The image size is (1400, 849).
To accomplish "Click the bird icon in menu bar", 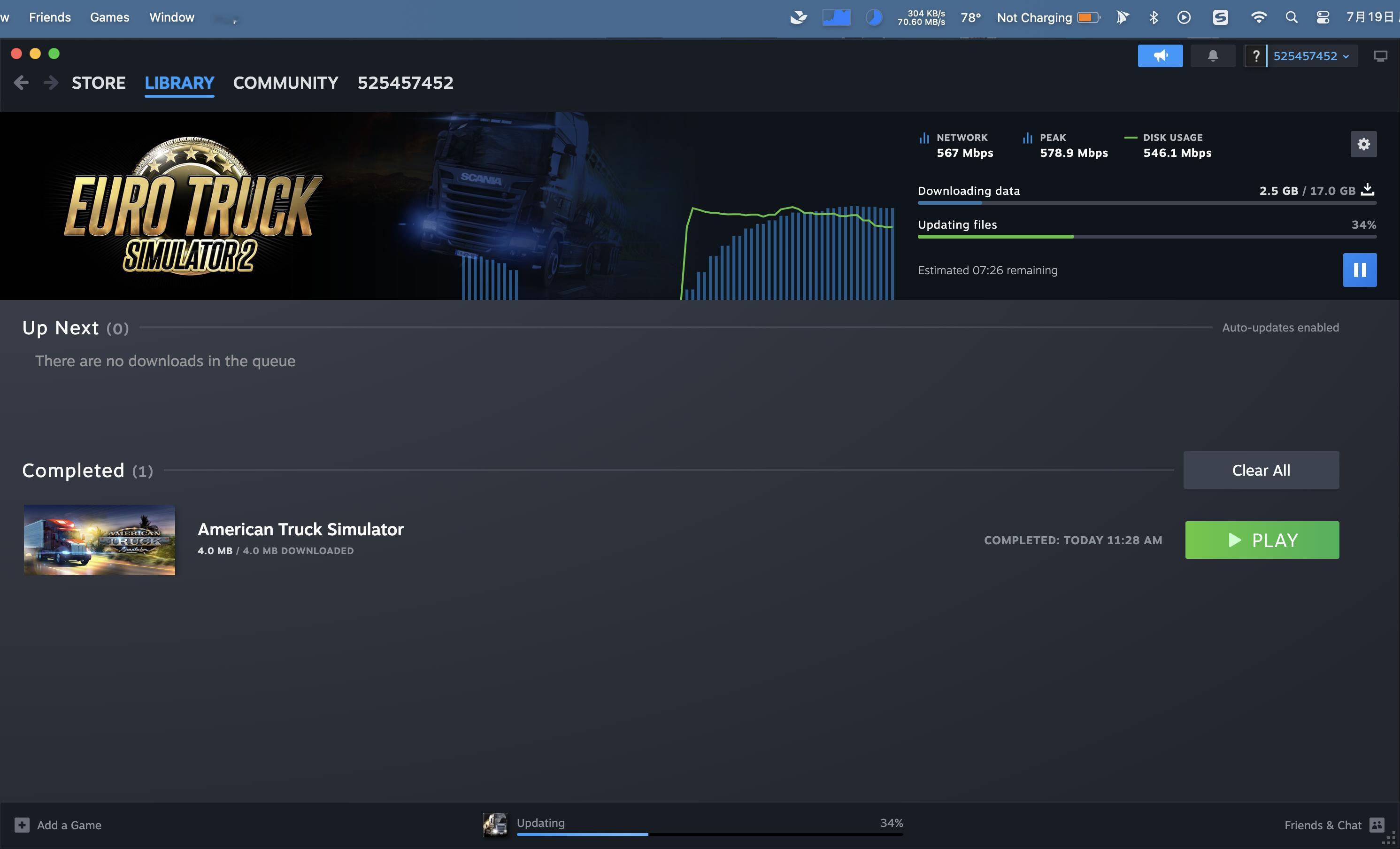I will 798,18.
